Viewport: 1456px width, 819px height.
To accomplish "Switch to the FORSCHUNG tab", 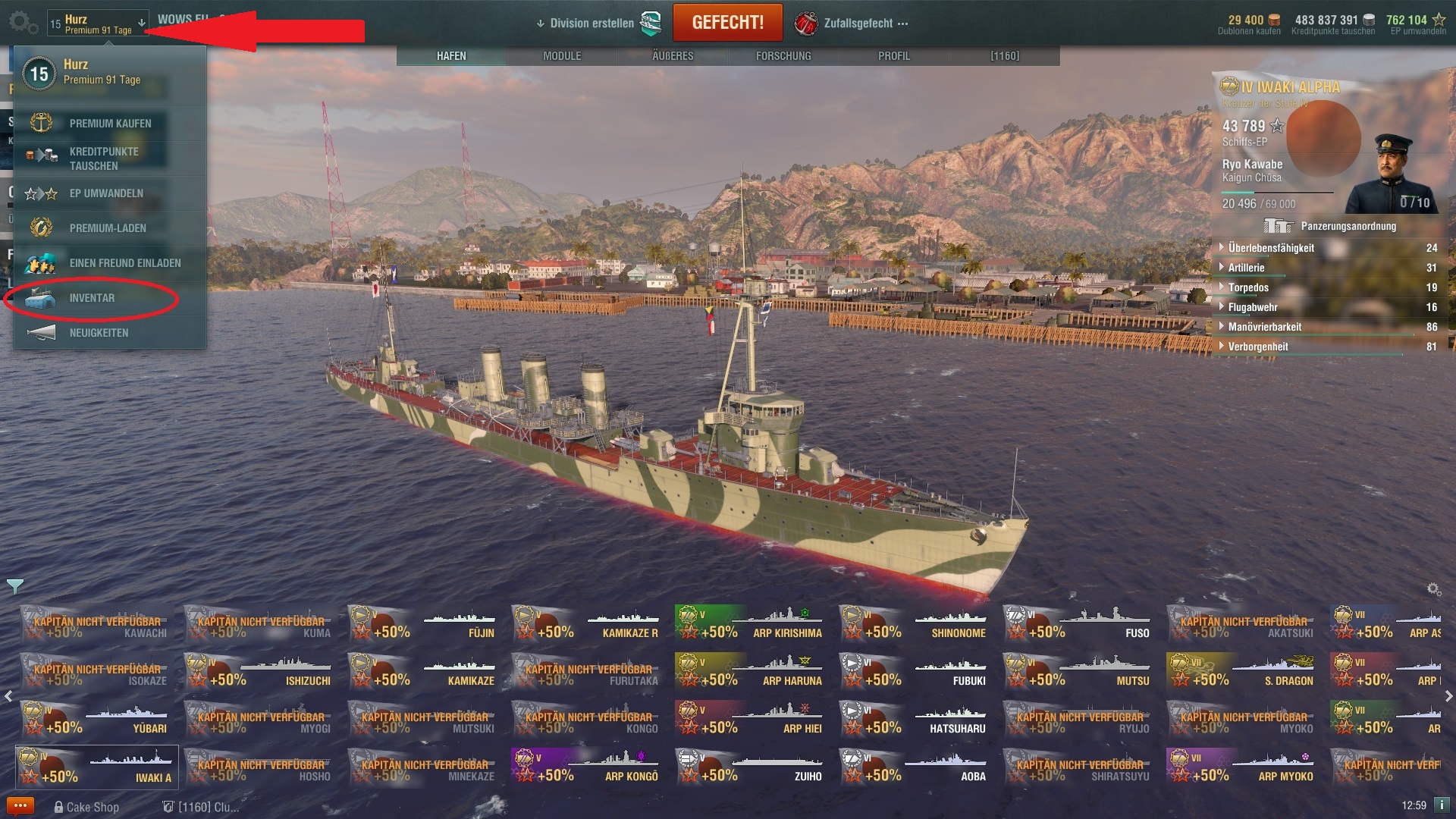I will pyautogui.click(x=783, y=56).
